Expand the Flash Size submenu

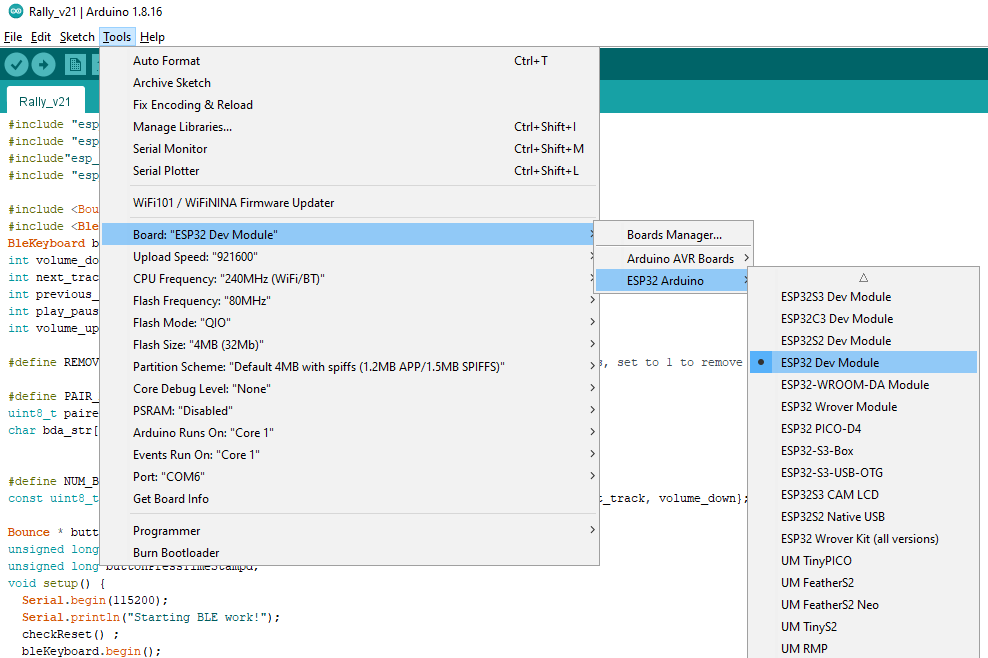pos(350,345)
